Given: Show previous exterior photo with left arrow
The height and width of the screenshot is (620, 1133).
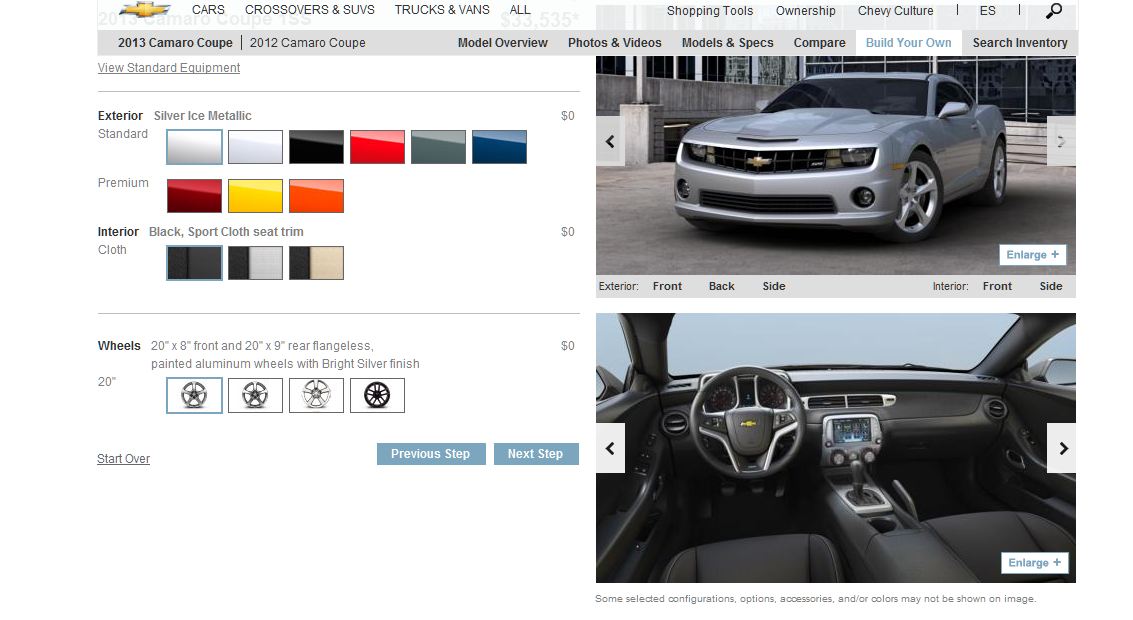Looking at the screenshot, I should coord(610,142).
